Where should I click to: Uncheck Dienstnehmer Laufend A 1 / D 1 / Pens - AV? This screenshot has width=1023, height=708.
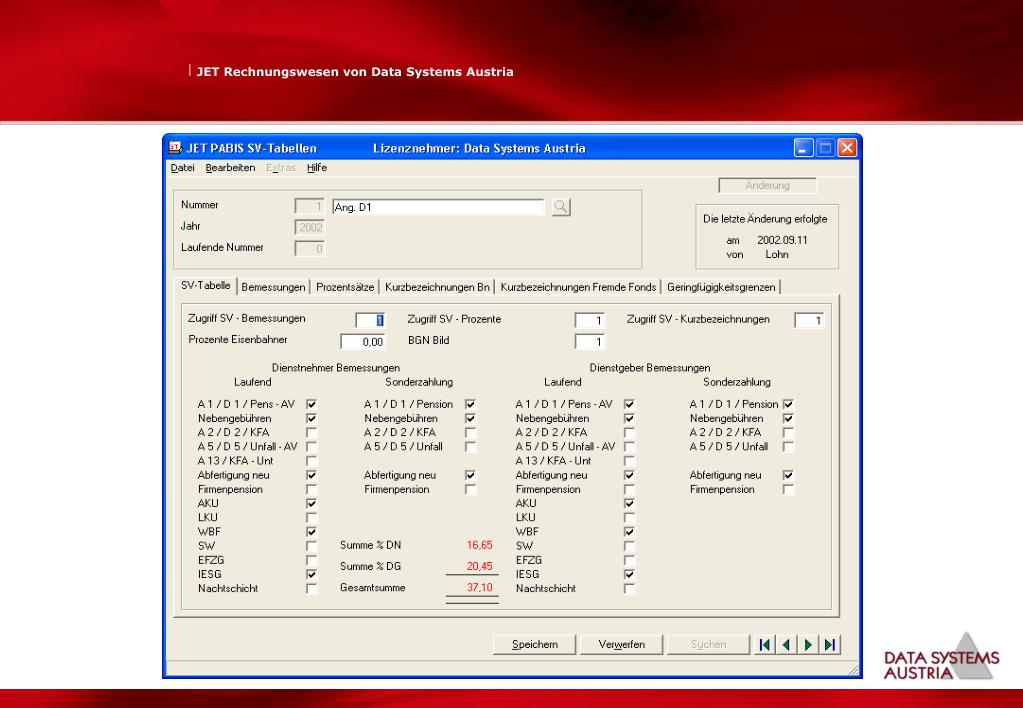(311, 405)
